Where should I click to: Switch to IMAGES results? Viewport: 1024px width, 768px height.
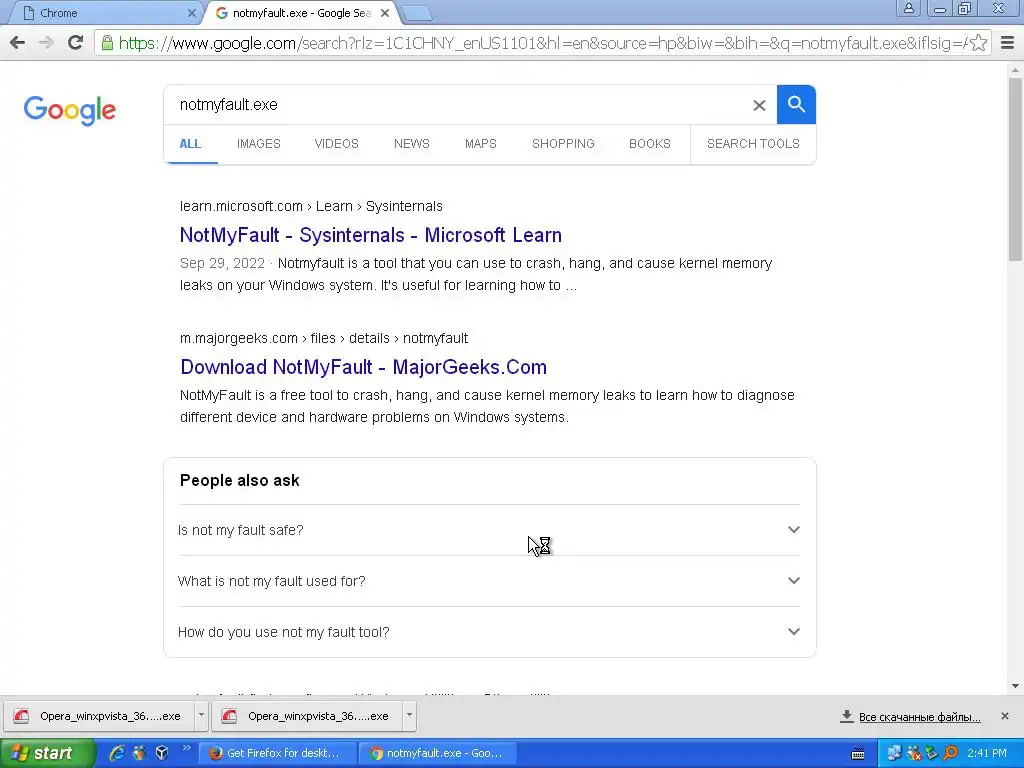click(x=259, y=144)
